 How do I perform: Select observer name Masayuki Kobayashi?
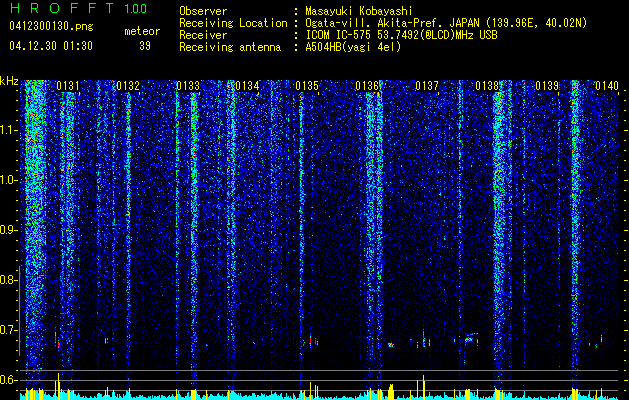point(359,11)
